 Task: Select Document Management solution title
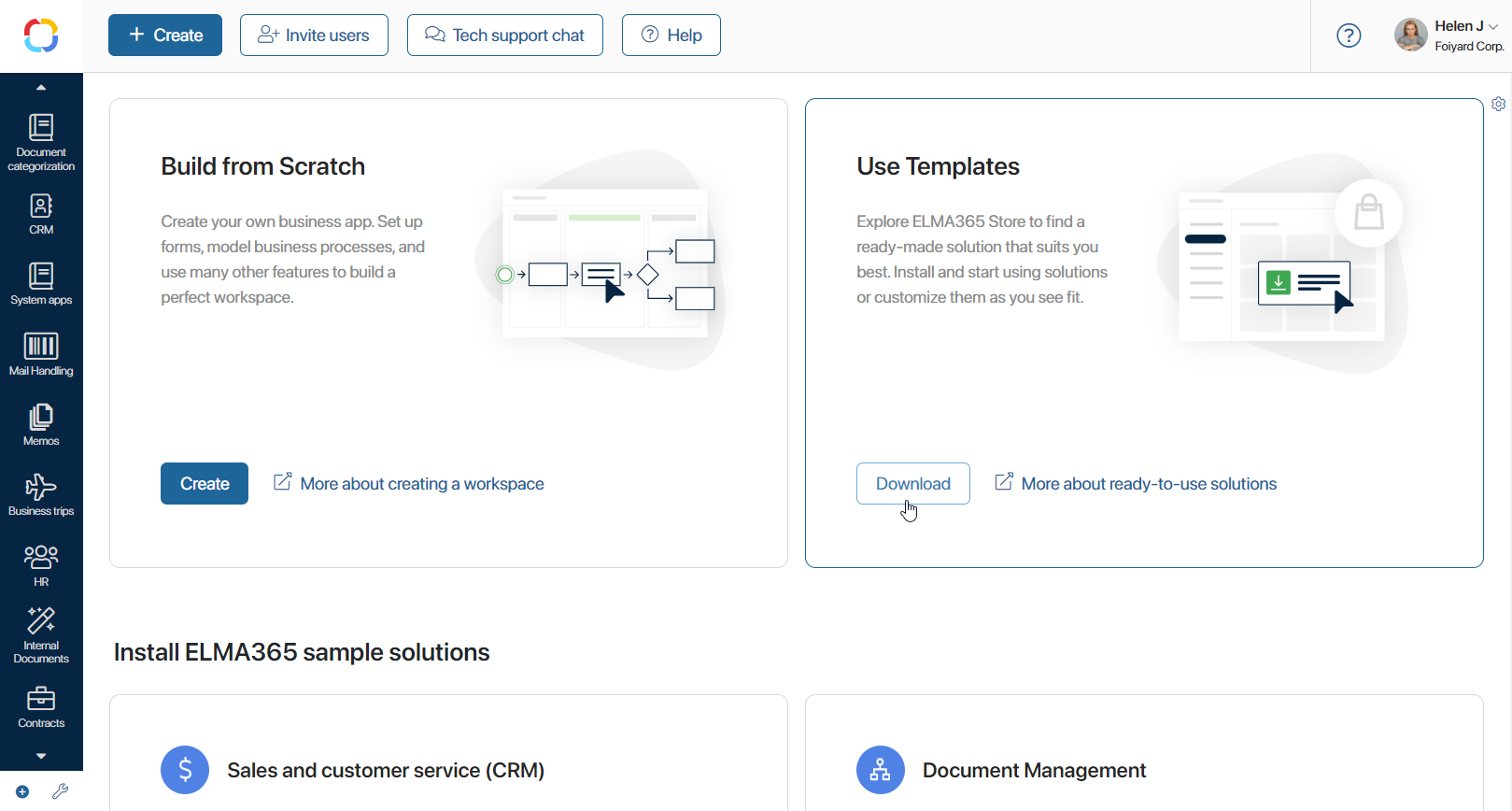(1034, 770)
